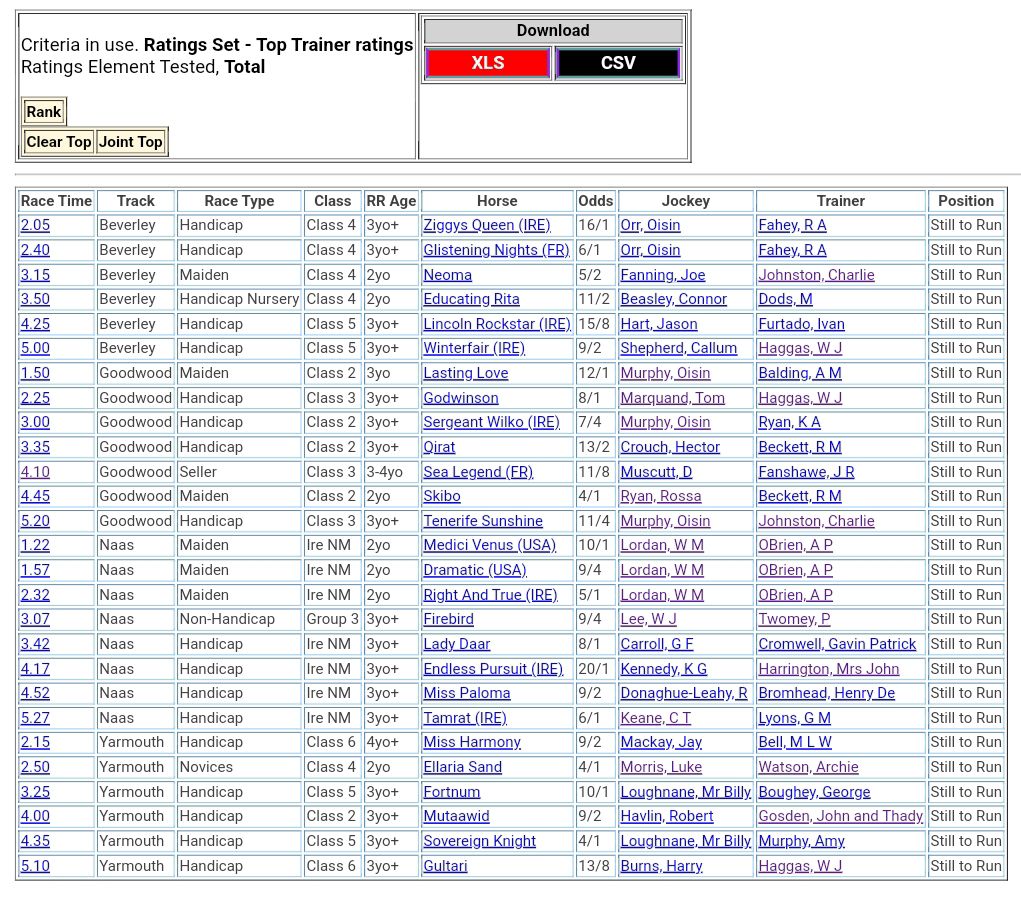1021x904 pixels.
Task: View trainer Fanshawe, J R page
Action: (806, 472)
